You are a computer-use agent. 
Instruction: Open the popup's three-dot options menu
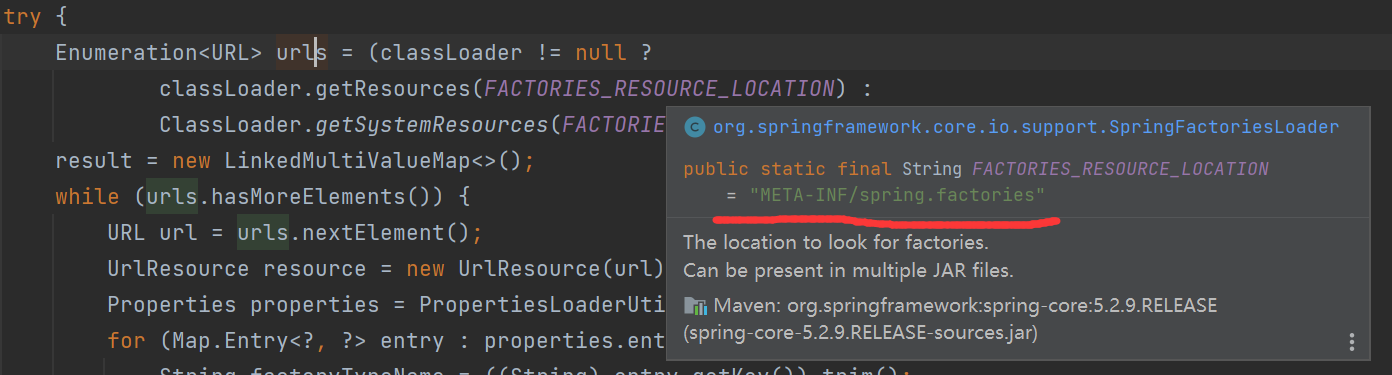(x=1352, y=341)
